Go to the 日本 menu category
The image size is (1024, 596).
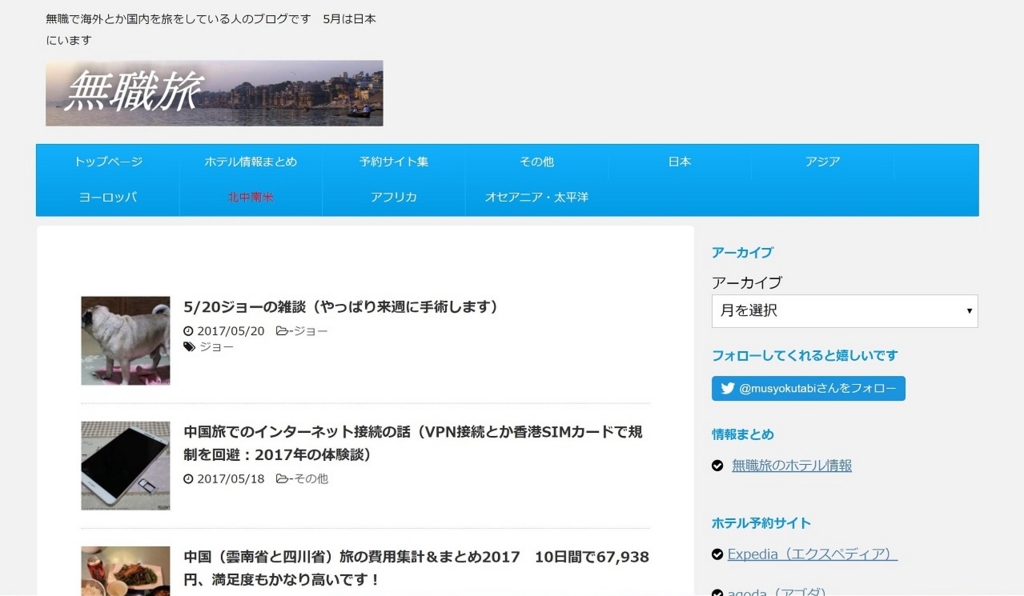pos(680,162)
